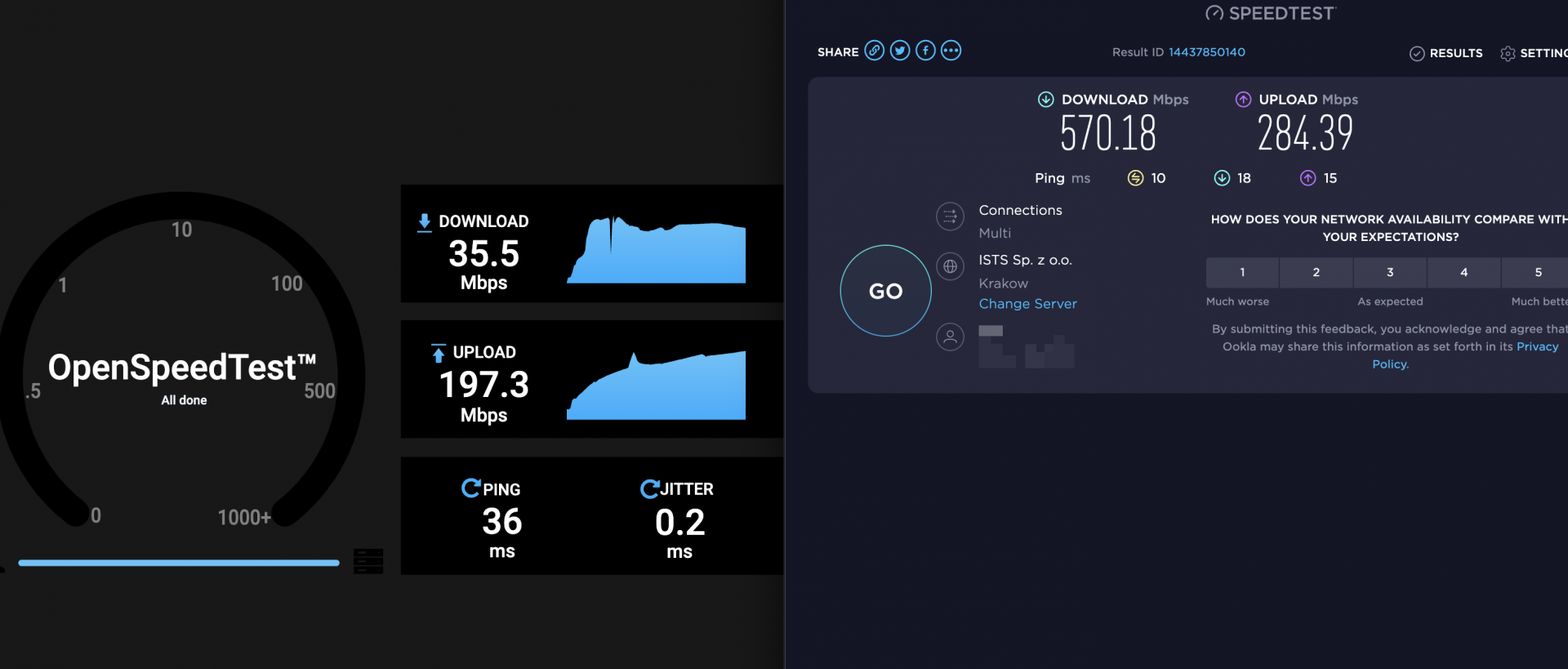The image size is (1568, 669).
Task: Click the Krakow server location text
Action: 1004,283
